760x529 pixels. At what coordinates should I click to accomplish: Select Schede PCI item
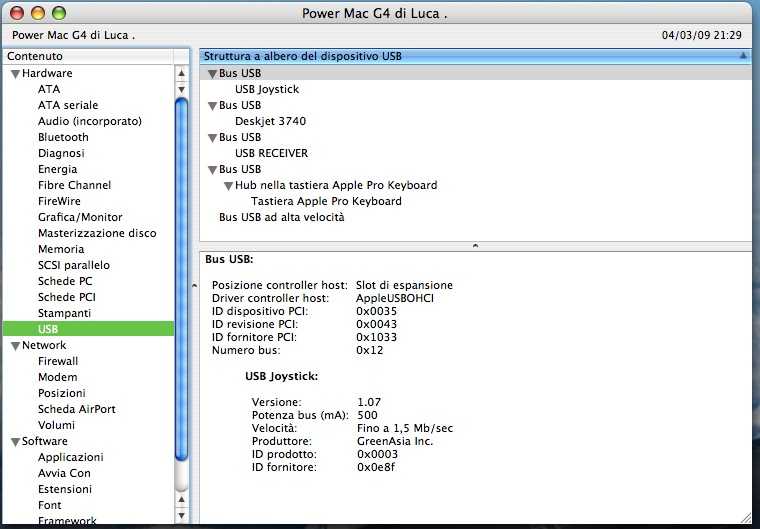(x=66, y=297)
